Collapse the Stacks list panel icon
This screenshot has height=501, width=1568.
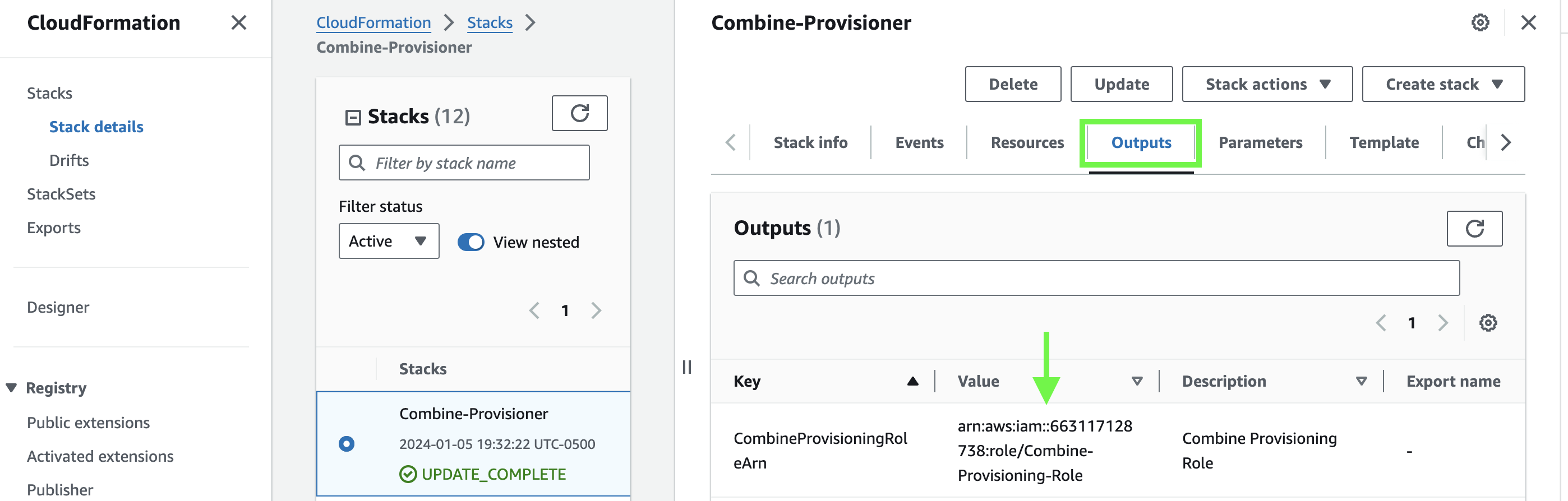[353, 117]
